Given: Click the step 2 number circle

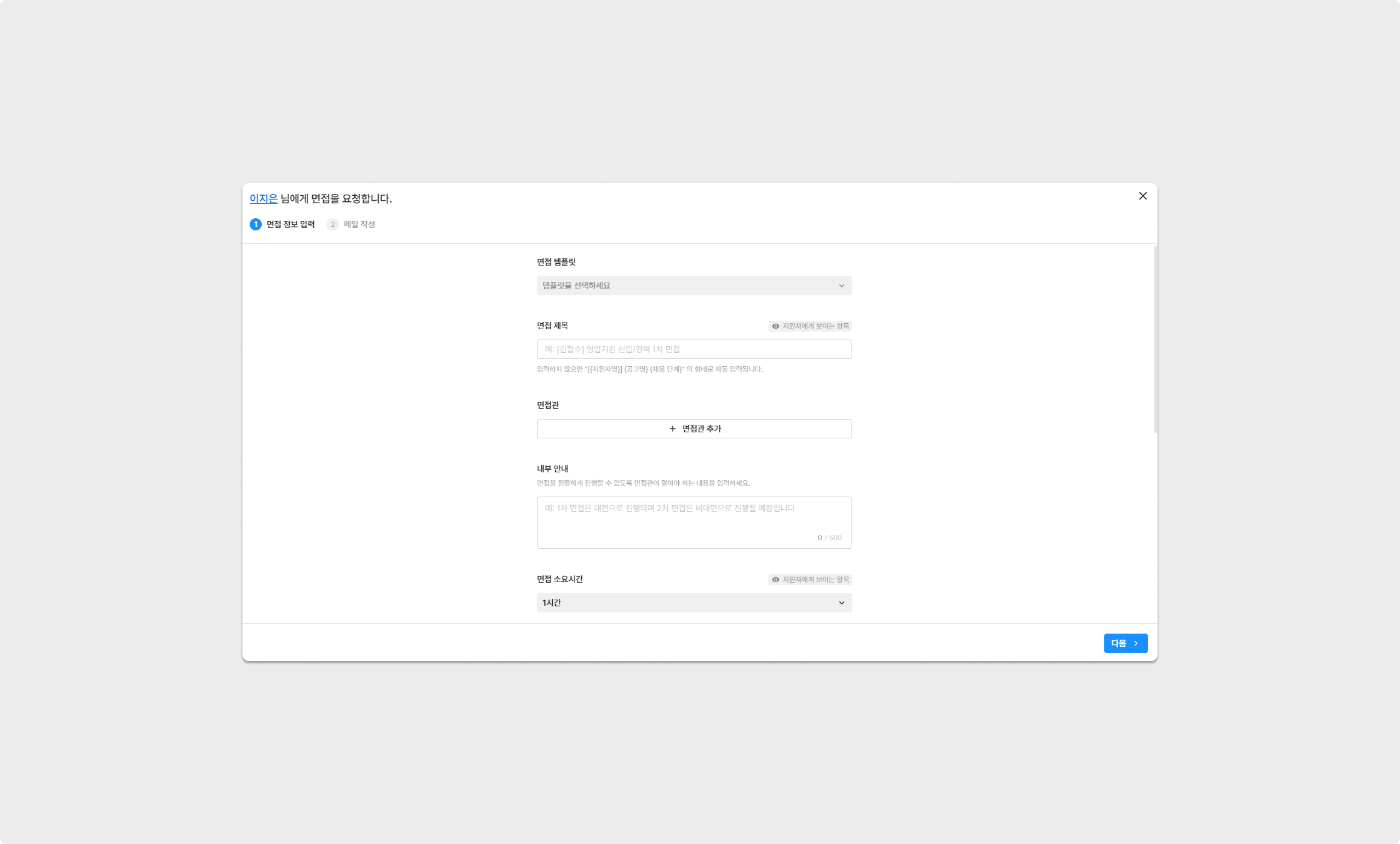Looking at the screenshot, I should point(333,224).
